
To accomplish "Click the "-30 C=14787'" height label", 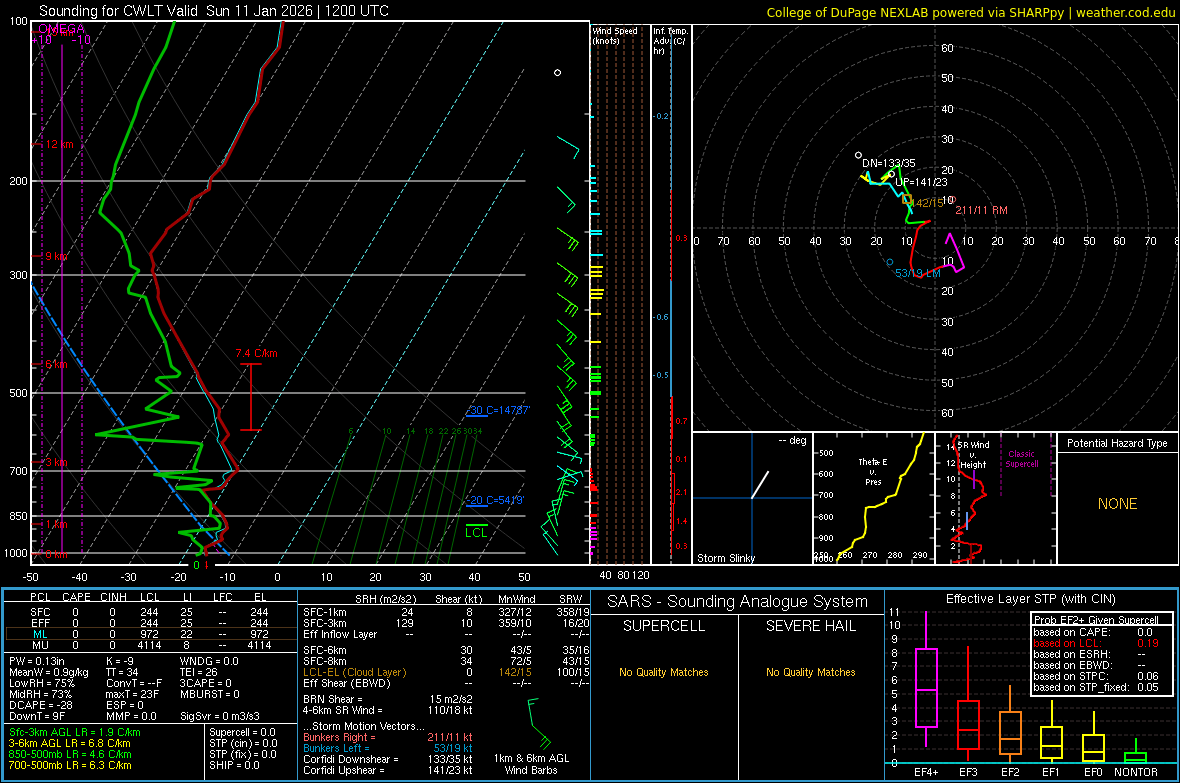I will pos(497,410).
